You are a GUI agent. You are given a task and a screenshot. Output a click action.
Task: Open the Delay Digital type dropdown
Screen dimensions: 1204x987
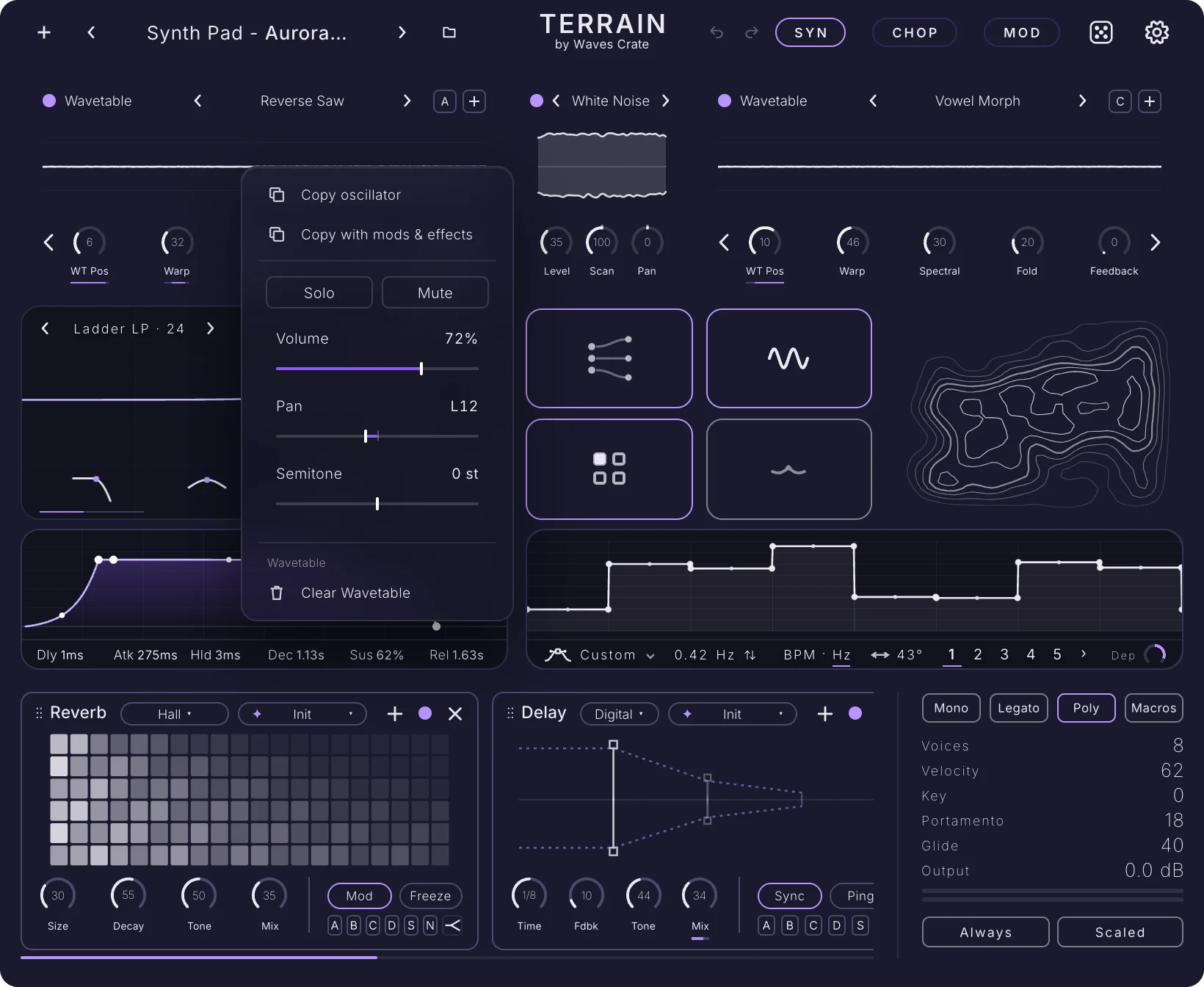pyautogui.click(x=619, y=714)
